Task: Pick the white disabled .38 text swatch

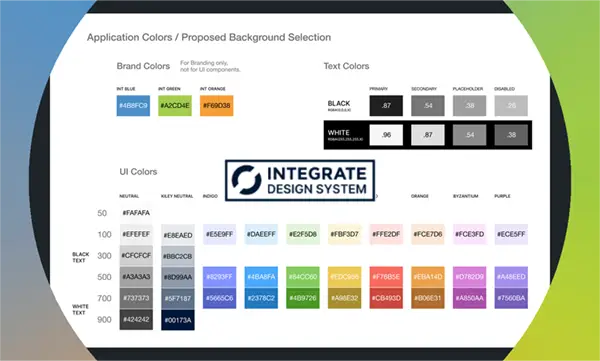Action: 511,135
